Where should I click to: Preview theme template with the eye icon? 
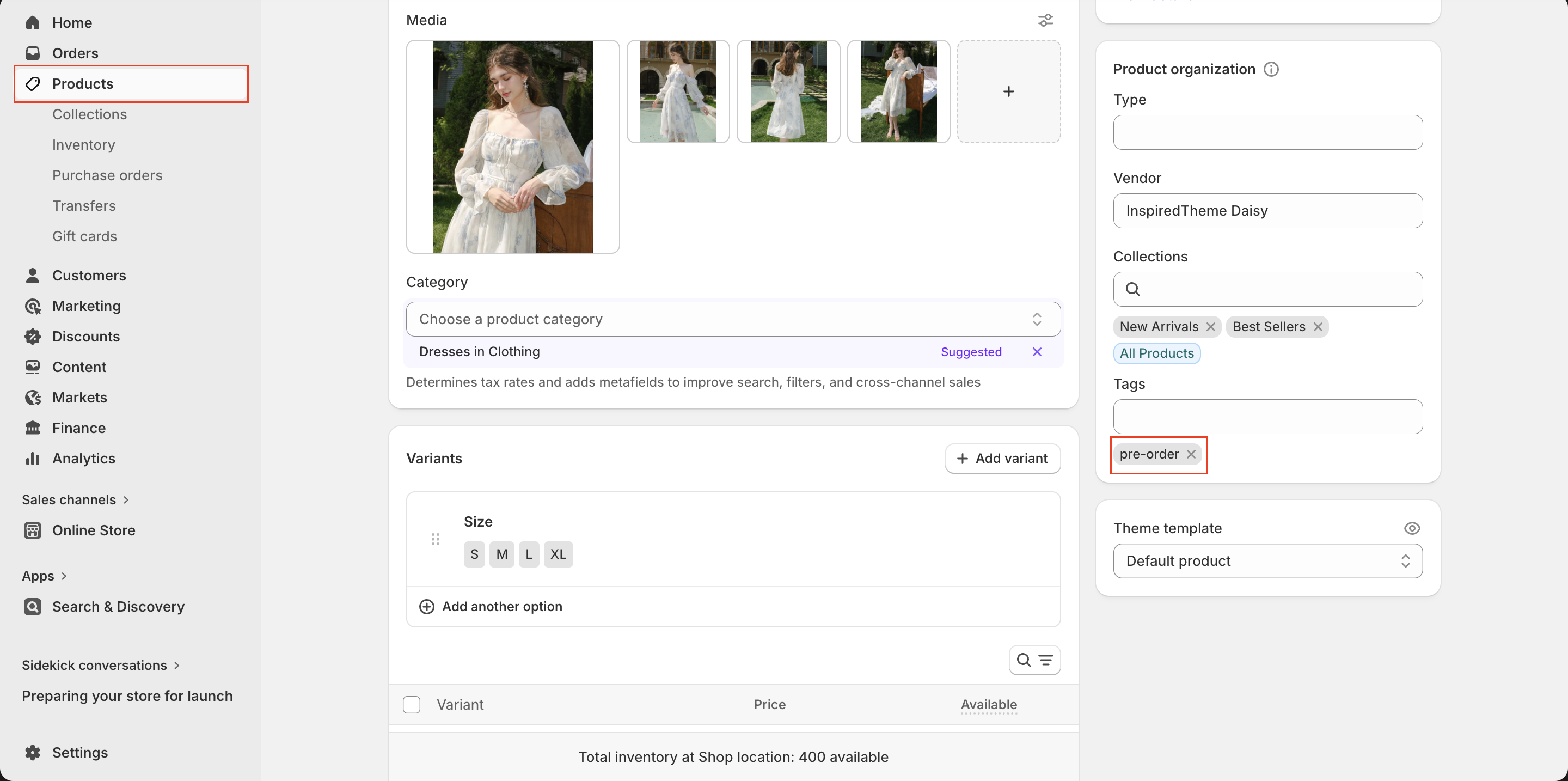pyautogui.click(x=1412, y=528)
